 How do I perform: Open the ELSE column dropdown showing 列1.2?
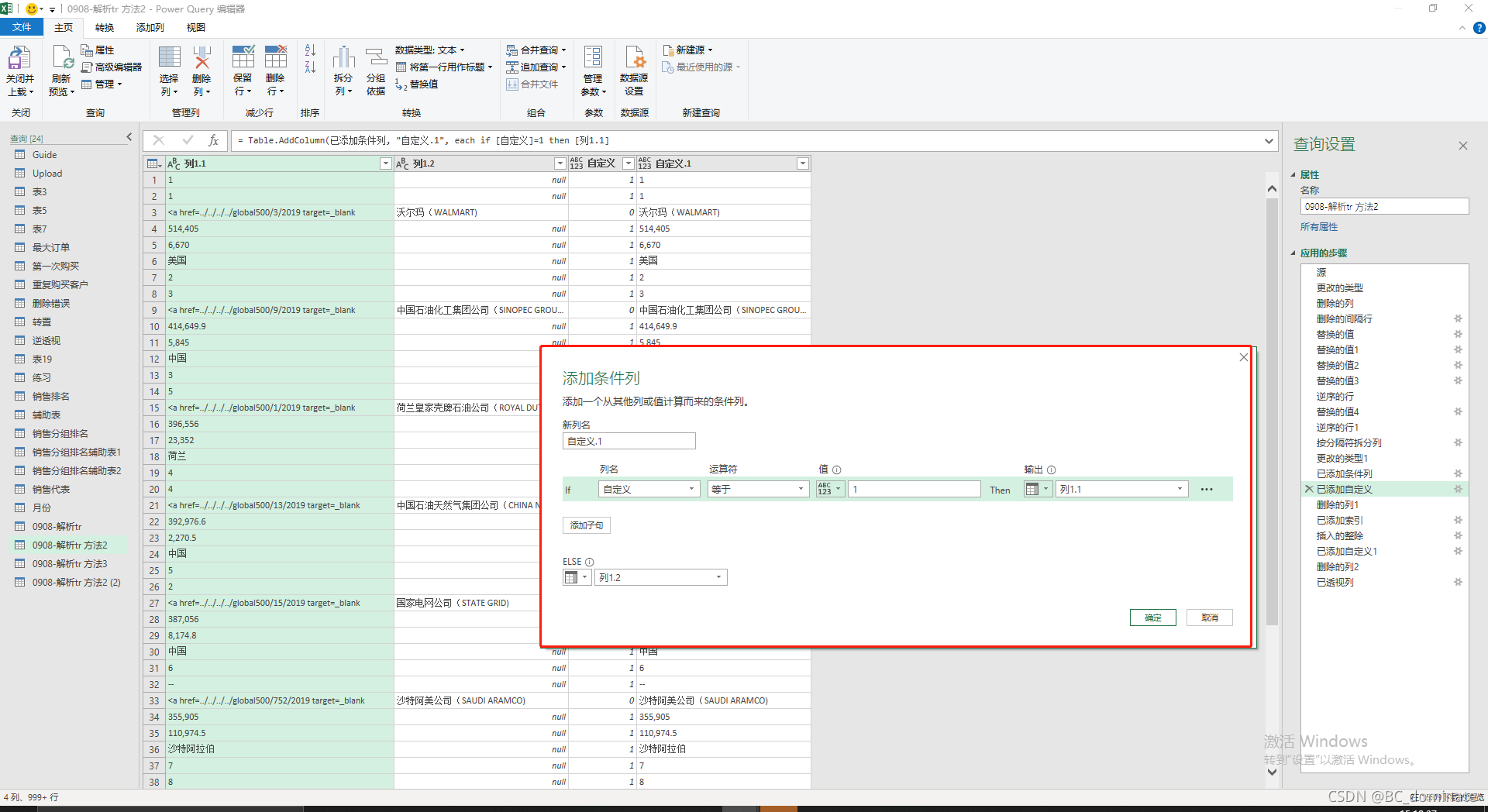661,578
